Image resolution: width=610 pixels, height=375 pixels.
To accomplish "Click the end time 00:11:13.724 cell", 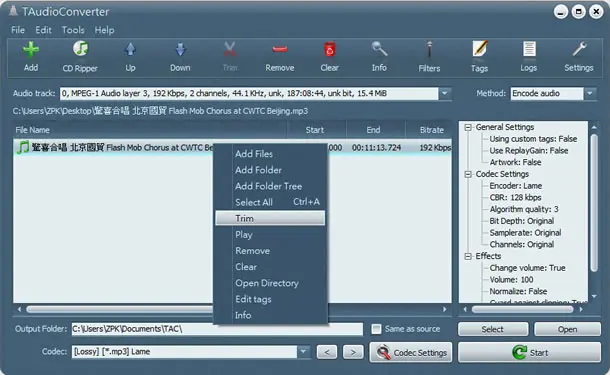I will point(376,148).
